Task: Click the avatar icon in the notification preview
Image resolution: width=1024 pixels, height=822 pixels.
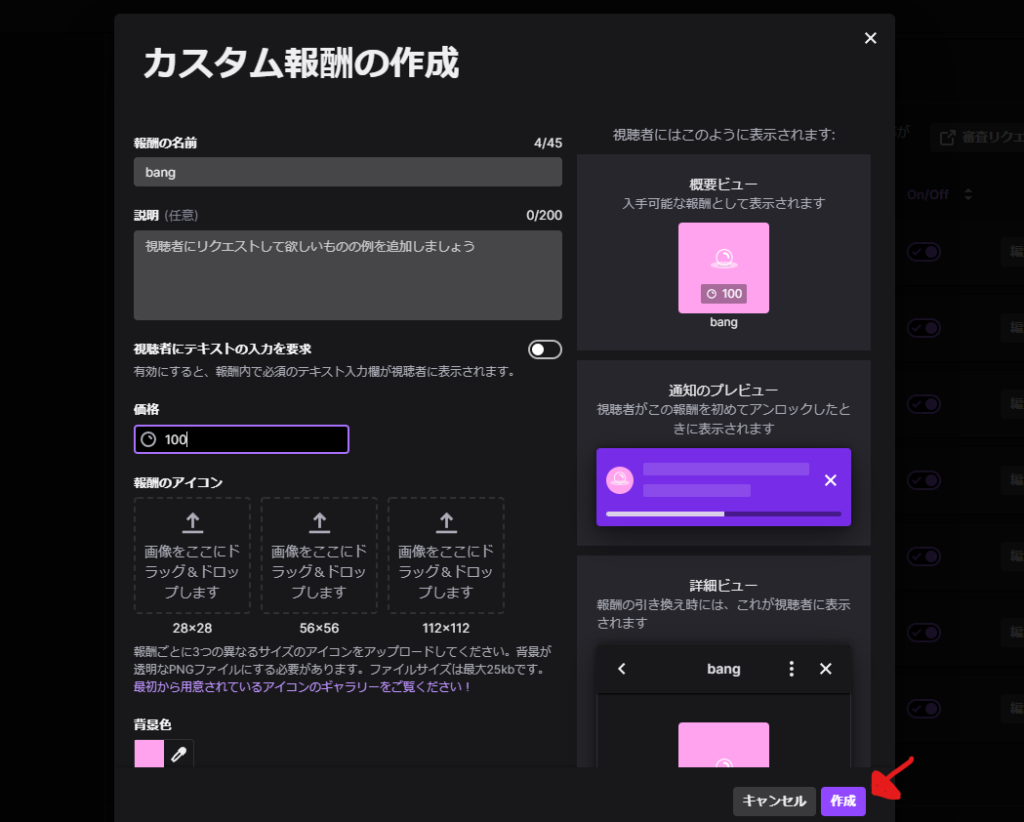Action: click(621, 481)
